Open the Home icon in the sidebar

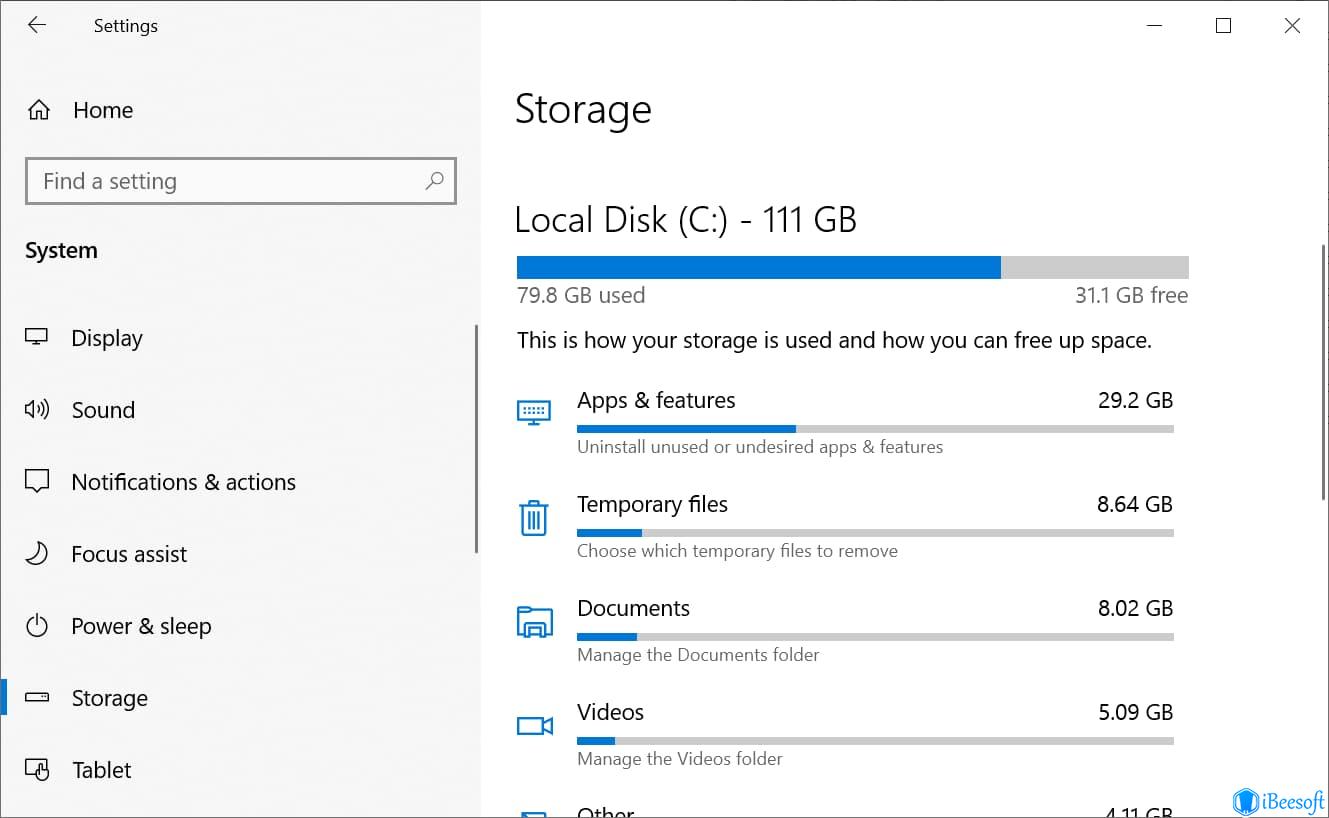point(39,110)
